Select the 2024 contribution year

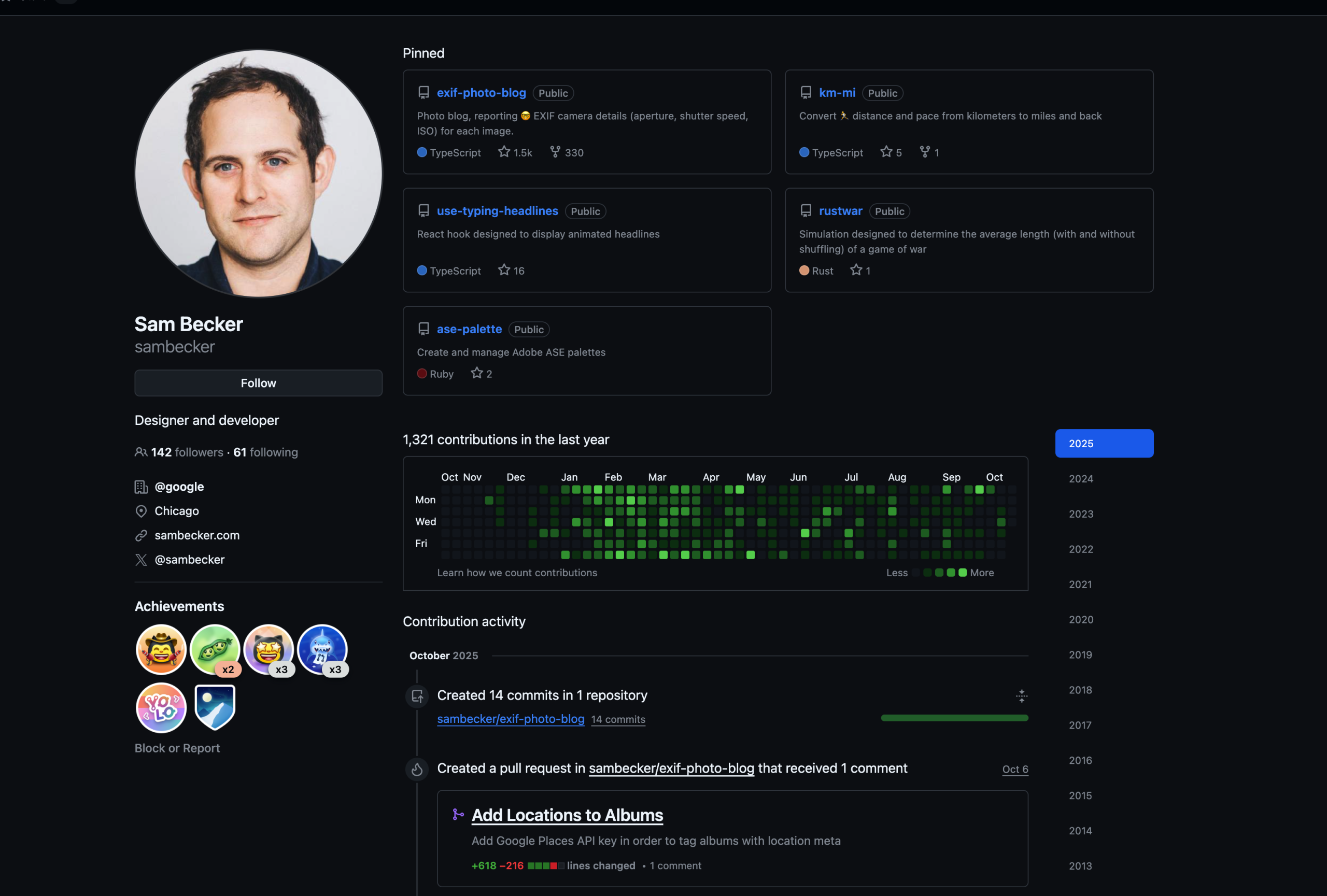(x=1081, y=479)
